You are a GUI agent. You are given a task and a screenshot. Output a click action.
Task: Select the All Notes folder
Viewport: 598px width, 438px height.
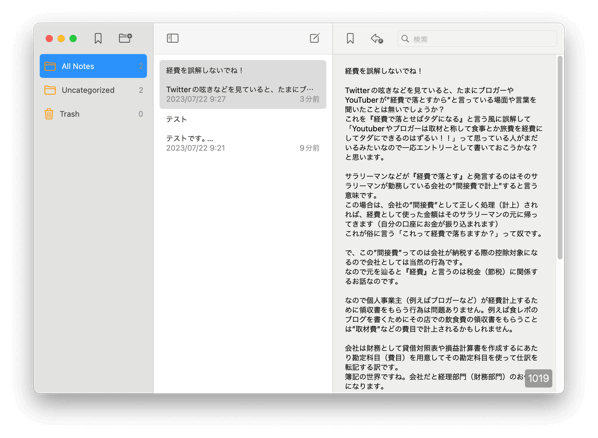click(x=93, y=66)
